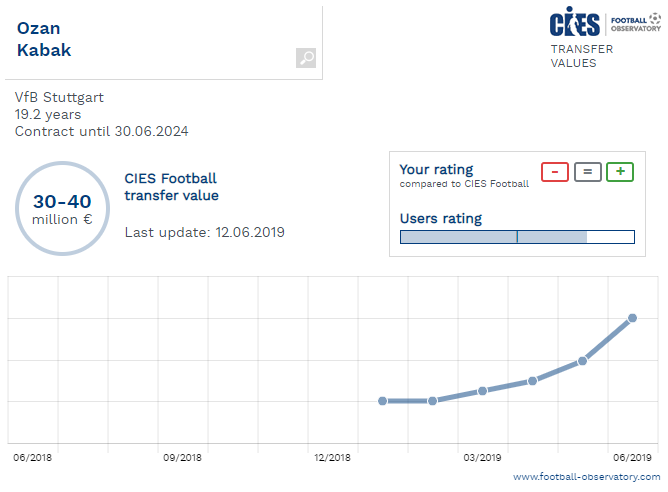Image resolution: width=668 pixels, height=492 pixels.
Task: Click the 09/2018 axis label
Action: (182, 457)
